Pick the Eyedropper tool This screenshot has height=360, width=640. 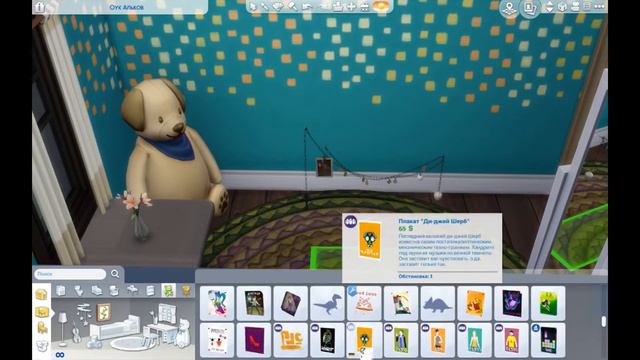click(x=265, y=7)
